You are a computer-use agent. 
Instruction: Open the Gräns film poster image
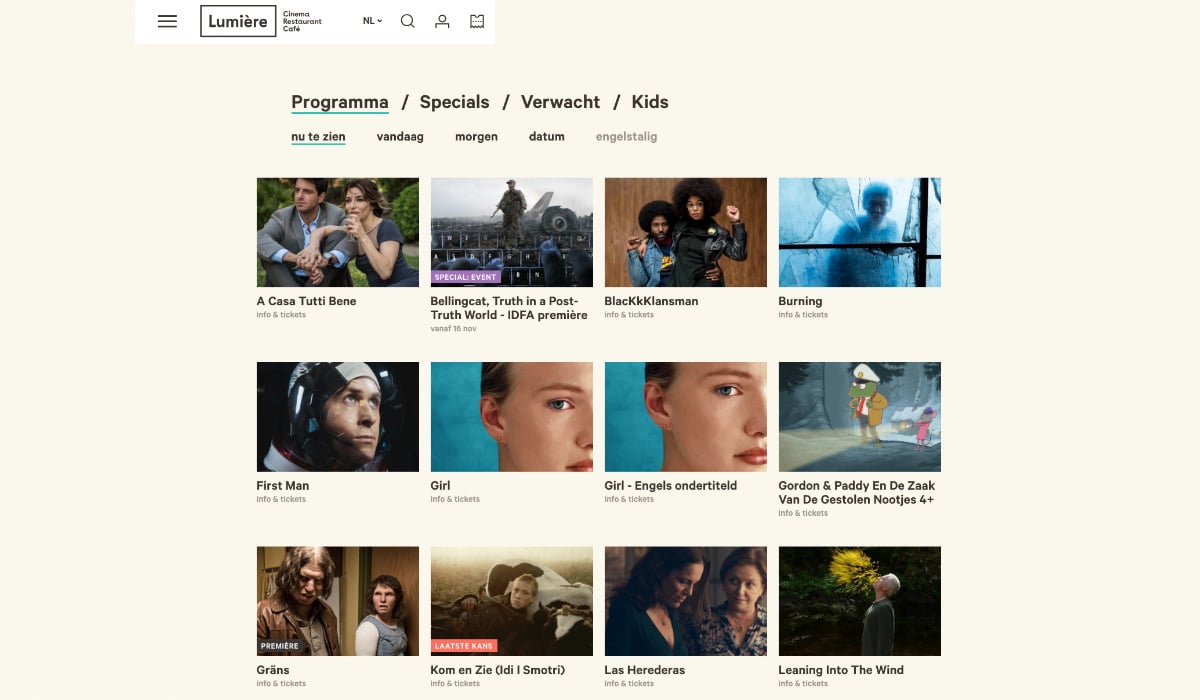338,601
